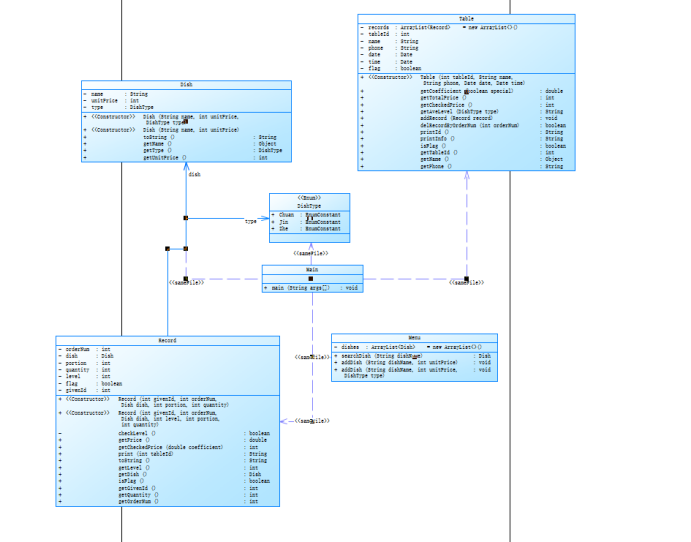Select the Main class title
The image size is (691, 542).
point(312,269)
